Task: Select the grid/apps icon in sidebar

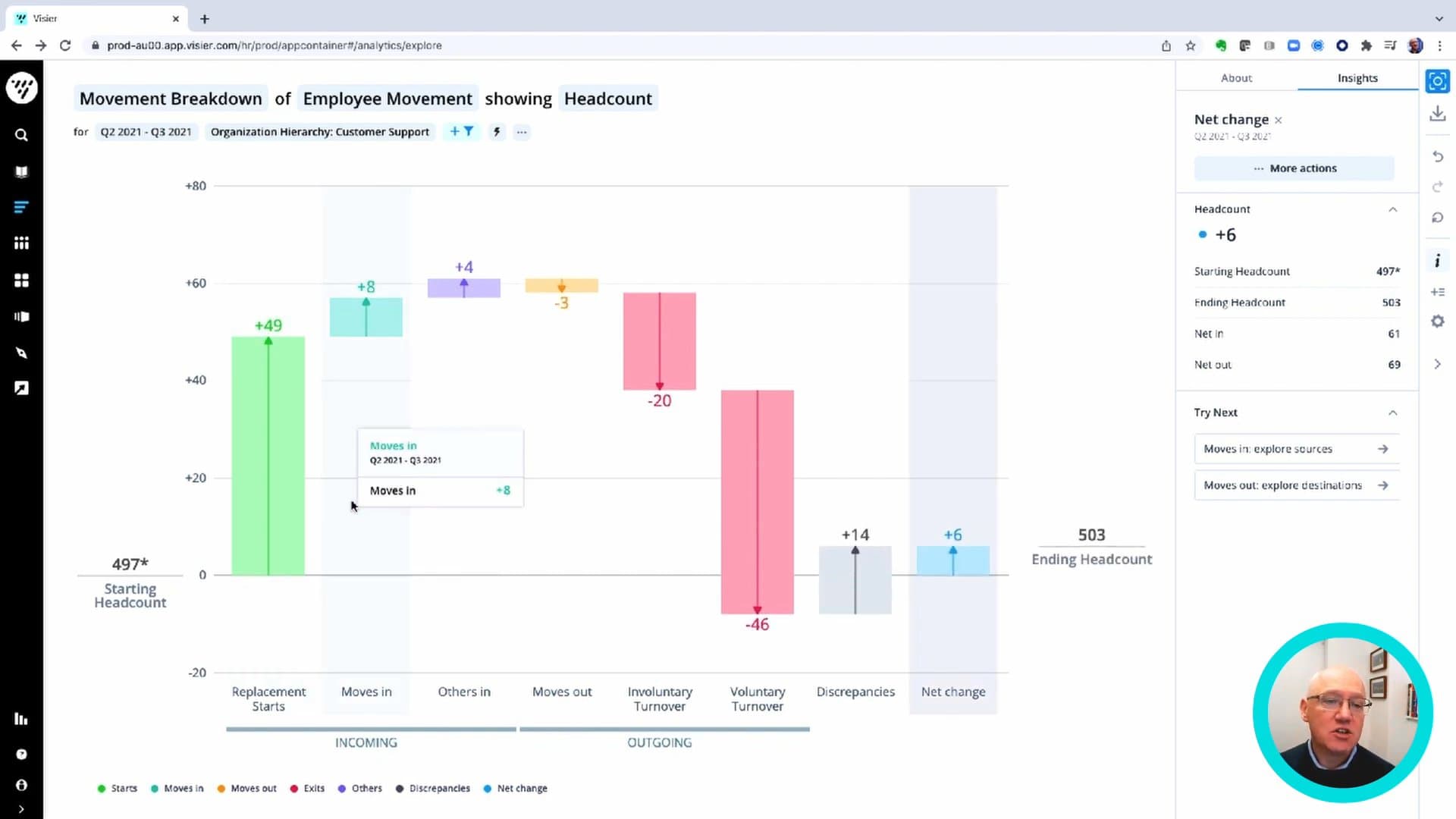Action: point(22,280)
